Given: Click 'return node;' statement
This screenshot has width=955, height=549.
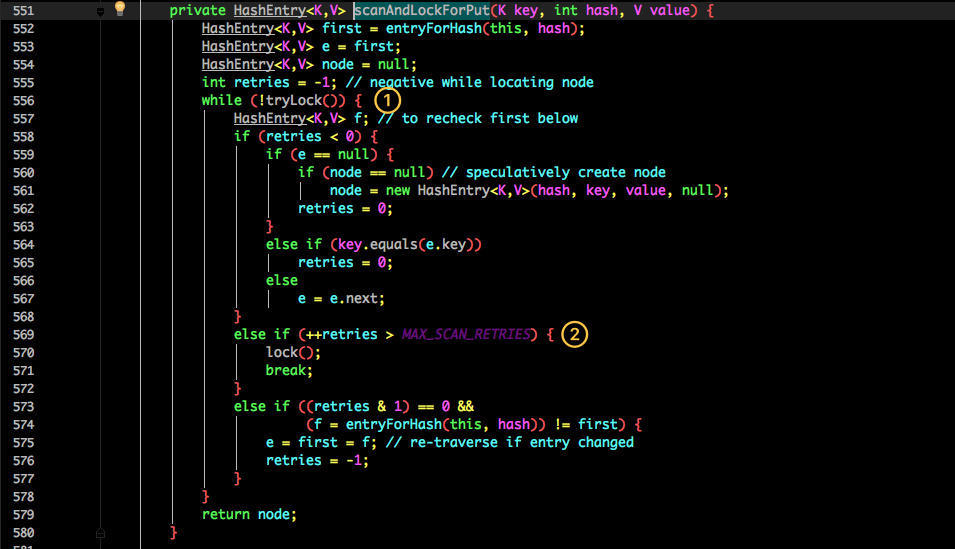Looking at the screenshot, I should pos(249,514).
